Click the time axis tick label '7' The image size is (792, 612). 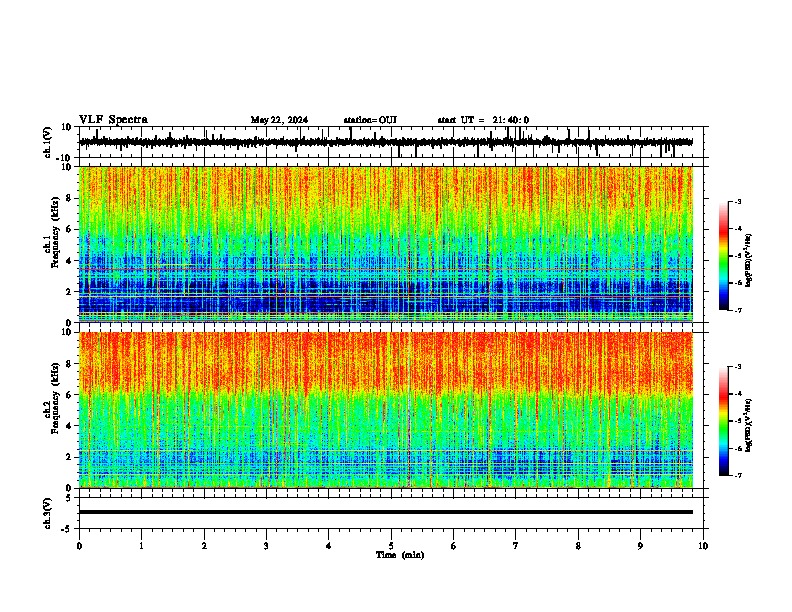[x=516, y=546]
